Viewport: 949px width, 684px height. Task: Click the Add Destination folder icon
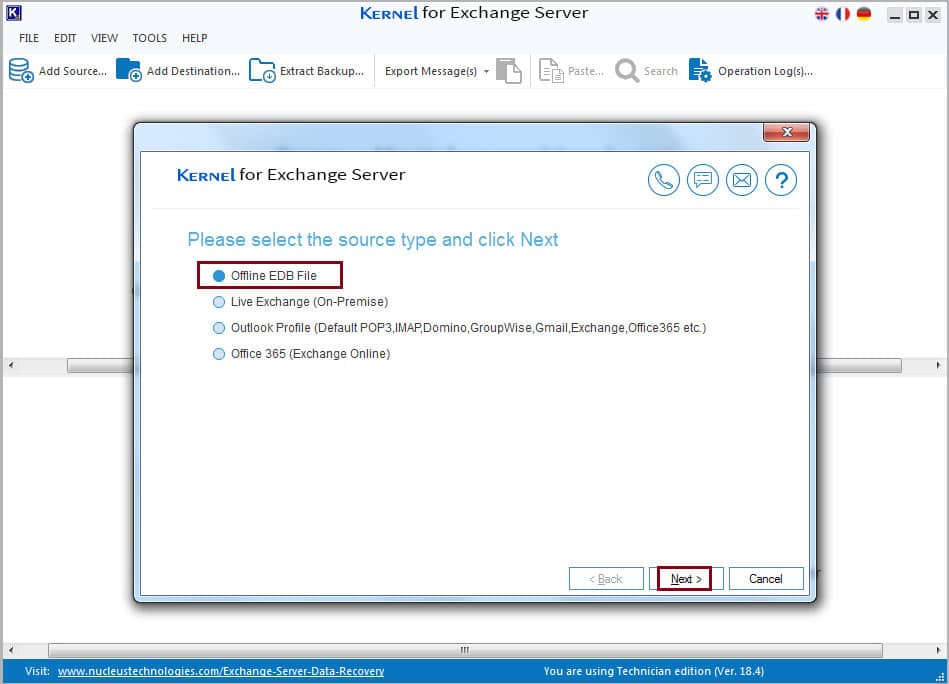click(129, 70)
